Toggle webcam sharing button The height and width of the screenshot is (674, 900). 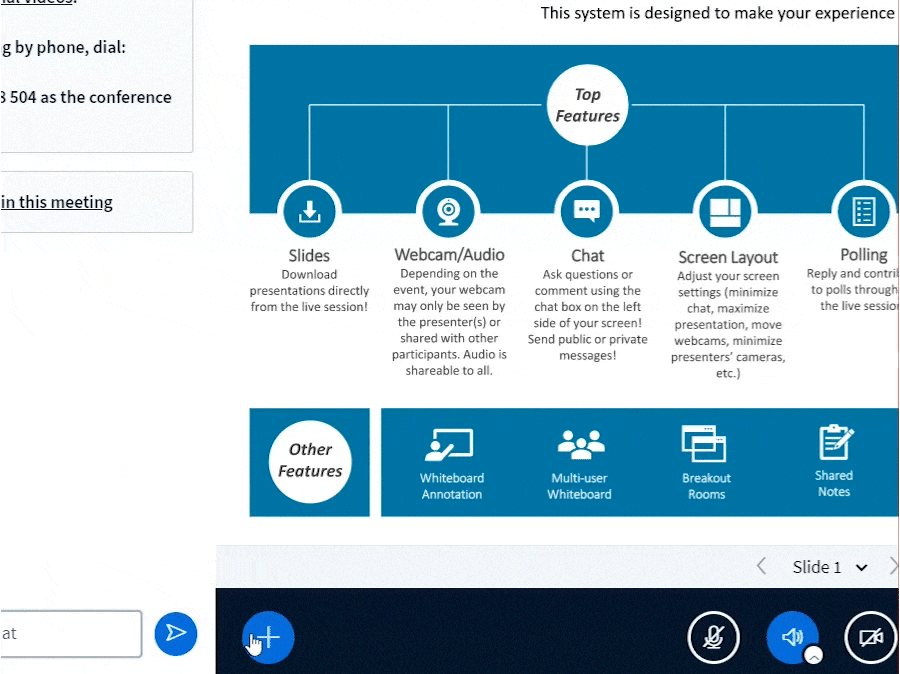click(x=870, y=637)
